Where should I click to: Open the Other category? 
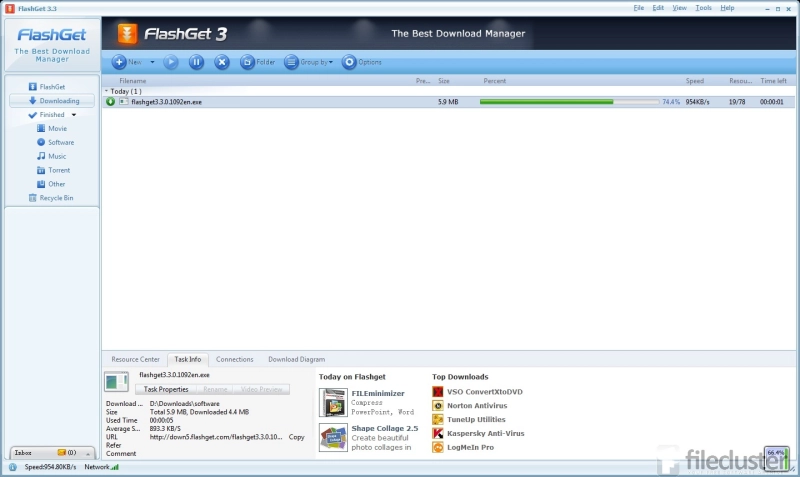[x=51, y=184]
